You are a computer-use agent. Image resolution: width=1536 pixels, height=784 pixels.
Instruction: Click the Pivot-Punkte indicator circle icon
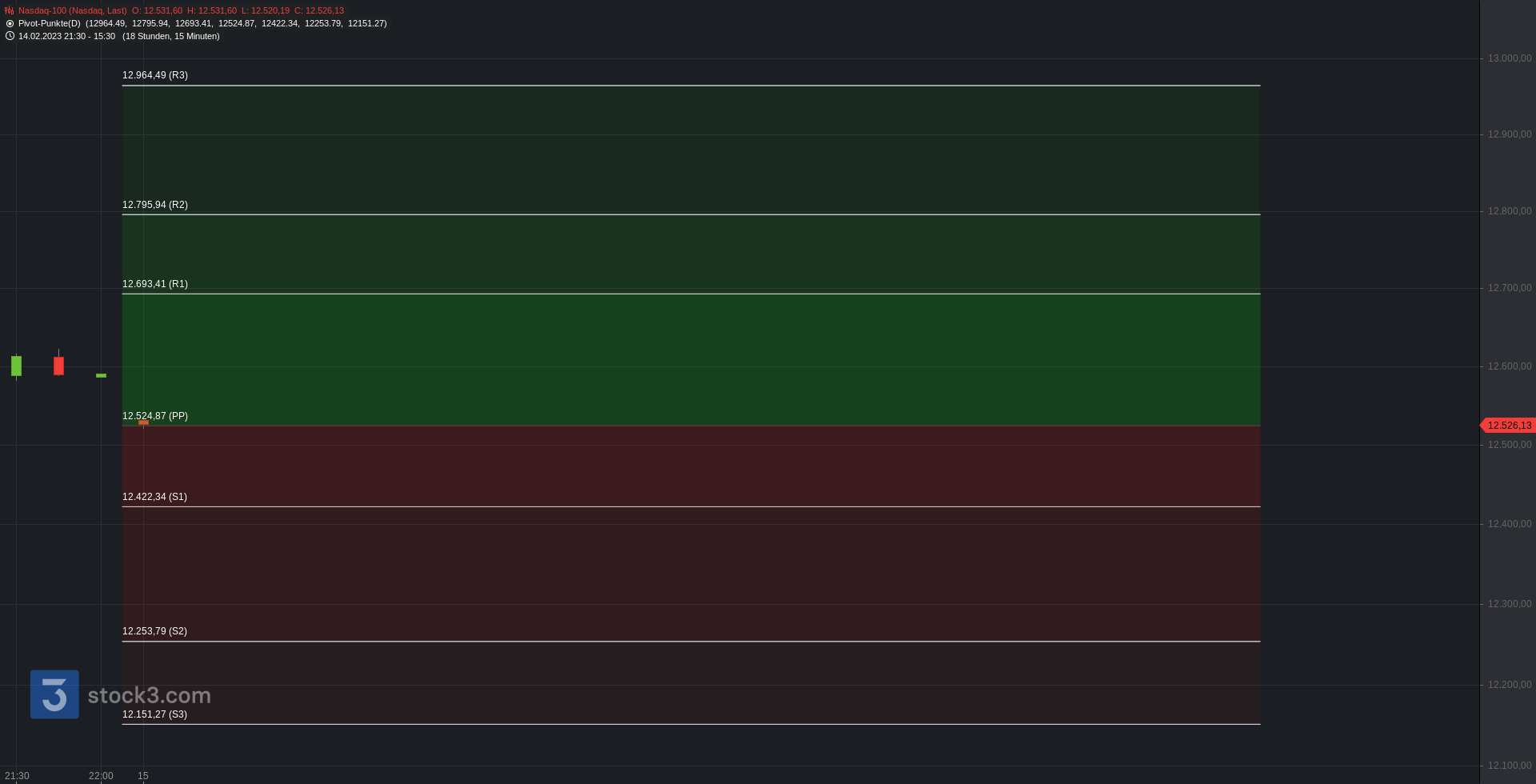pyautogui.click(x=10, y=23)
